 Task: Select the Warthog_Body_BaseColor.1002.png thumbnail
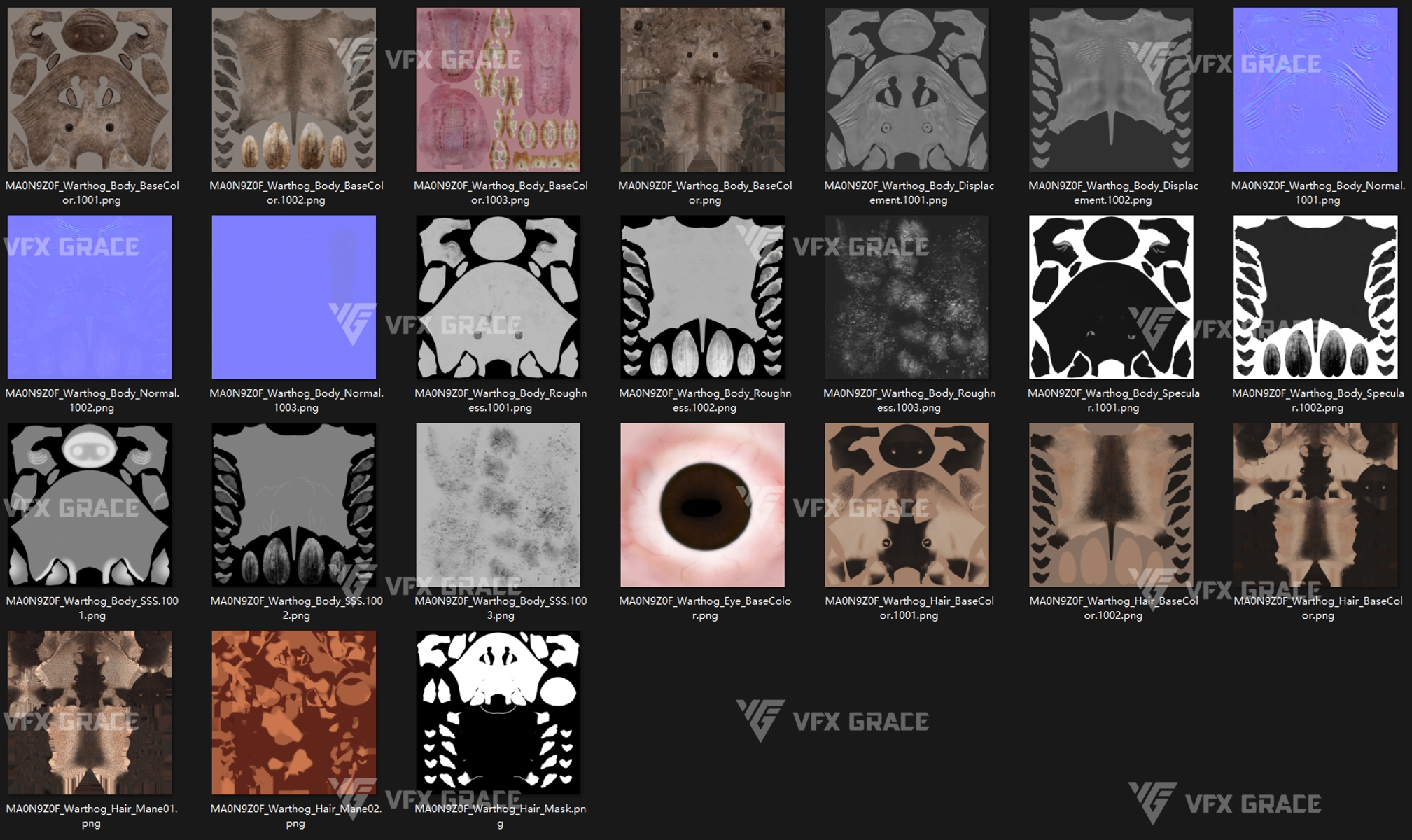[294, 90]
